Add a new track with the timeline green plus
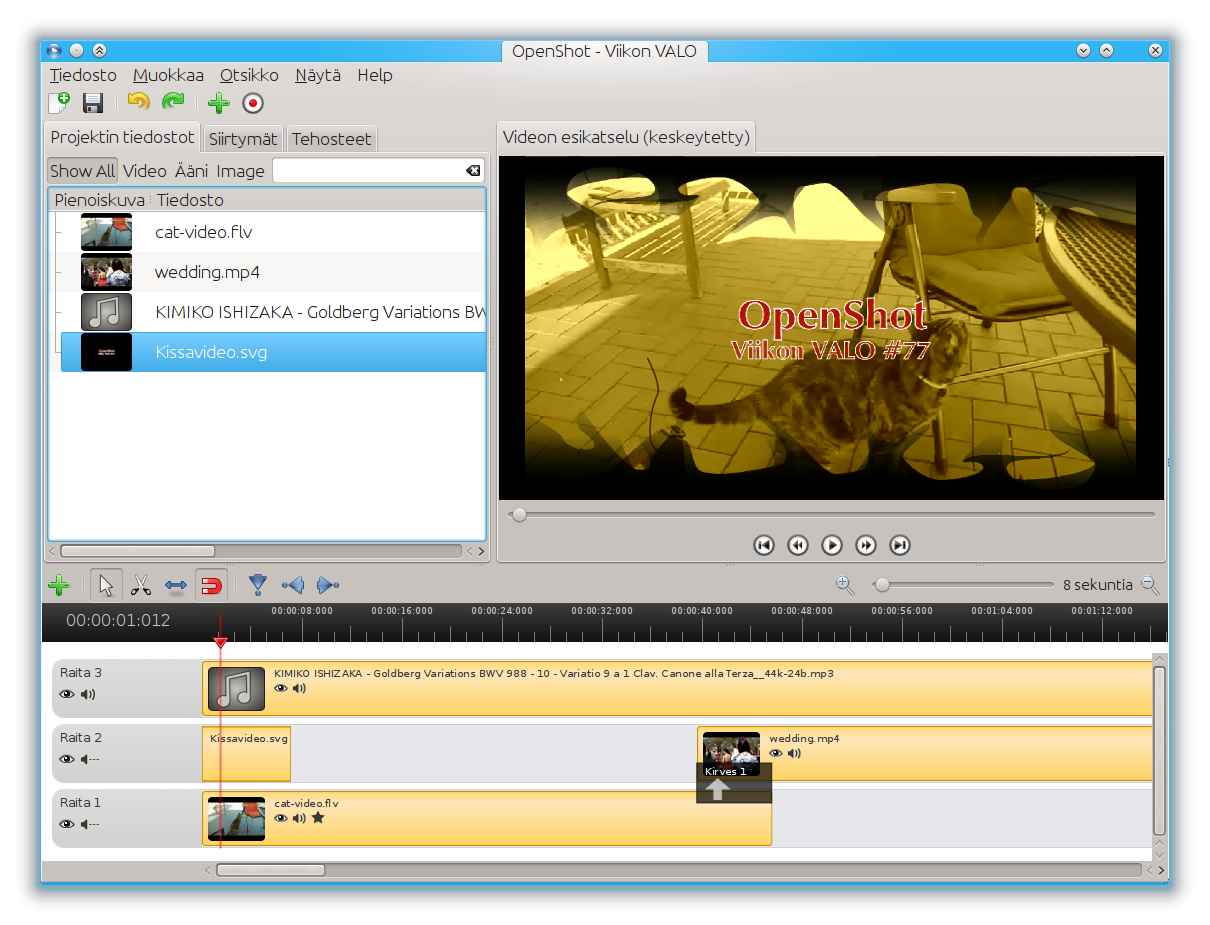The image size is (1210, 925). (58, 585)
